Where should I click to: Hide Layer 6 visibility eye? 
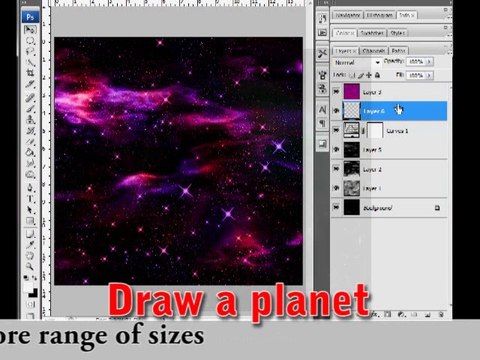pos(336,111)
